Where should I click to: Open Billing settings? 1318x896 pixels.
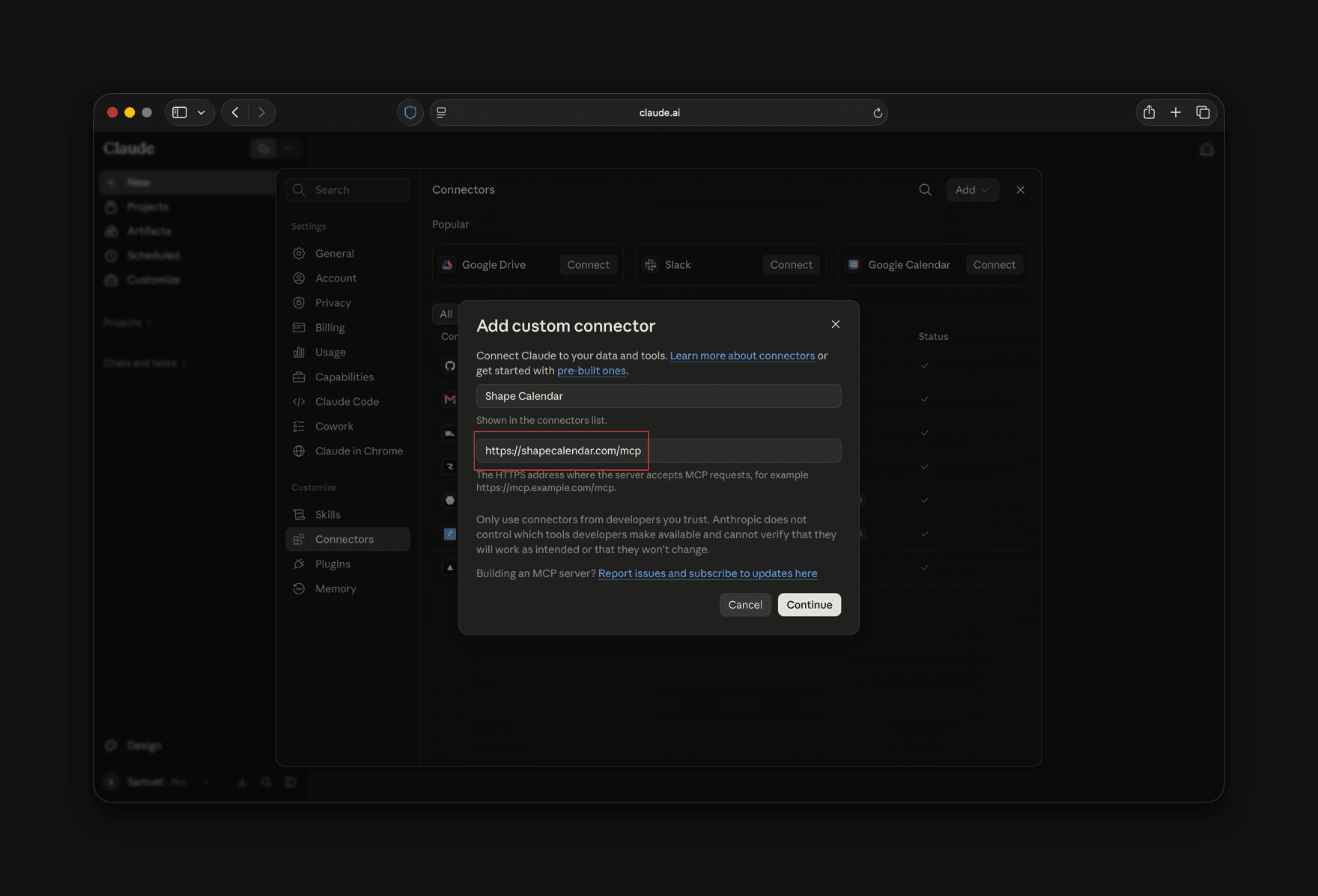pyautogui.click(x=347, y=328)
